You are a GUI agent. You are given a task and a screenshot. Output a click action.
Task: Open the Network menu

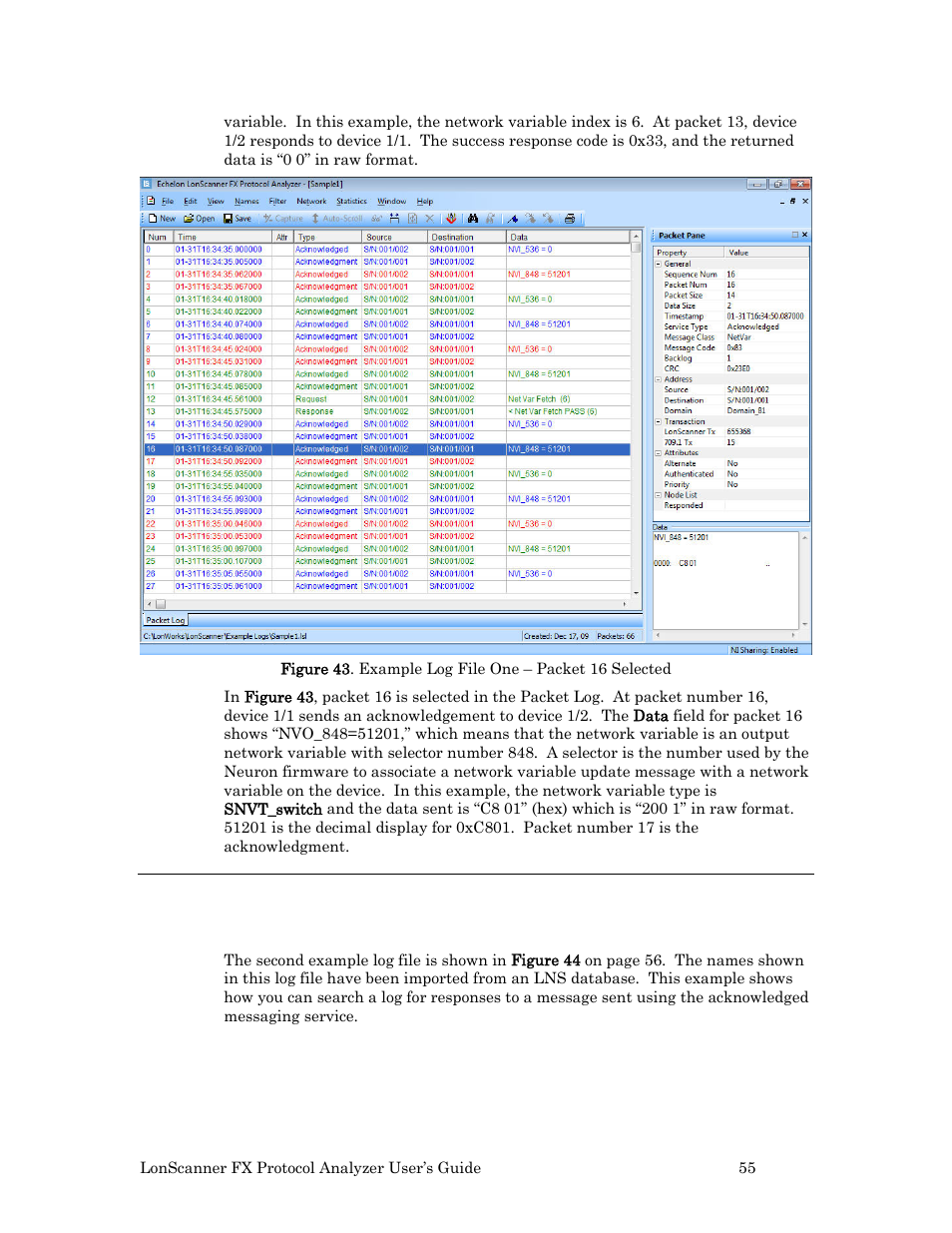[311, 202]
